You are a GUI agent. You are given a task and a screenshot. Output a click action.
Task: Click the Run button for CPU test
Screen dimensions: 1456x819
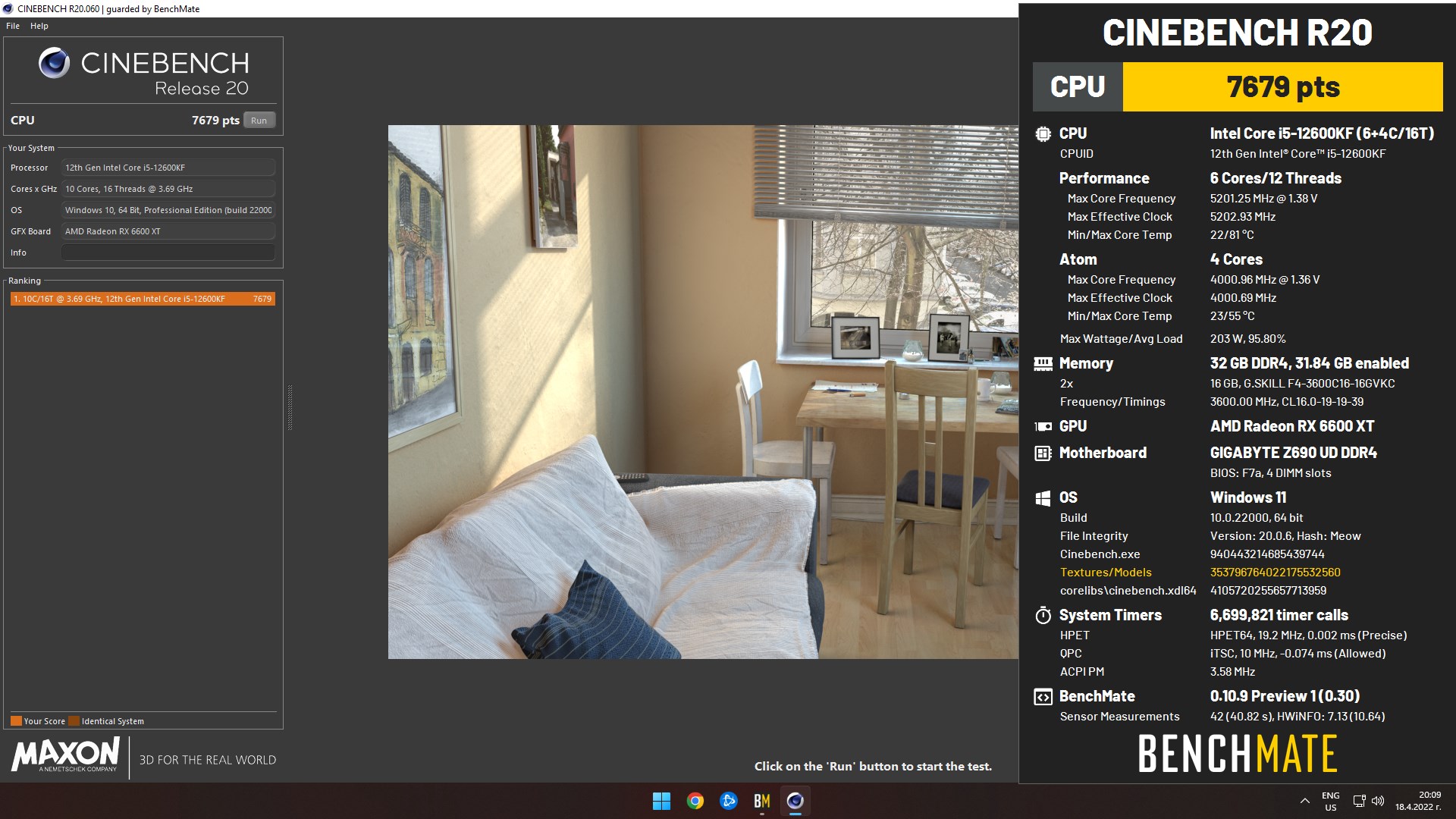(x=259, y=121)
